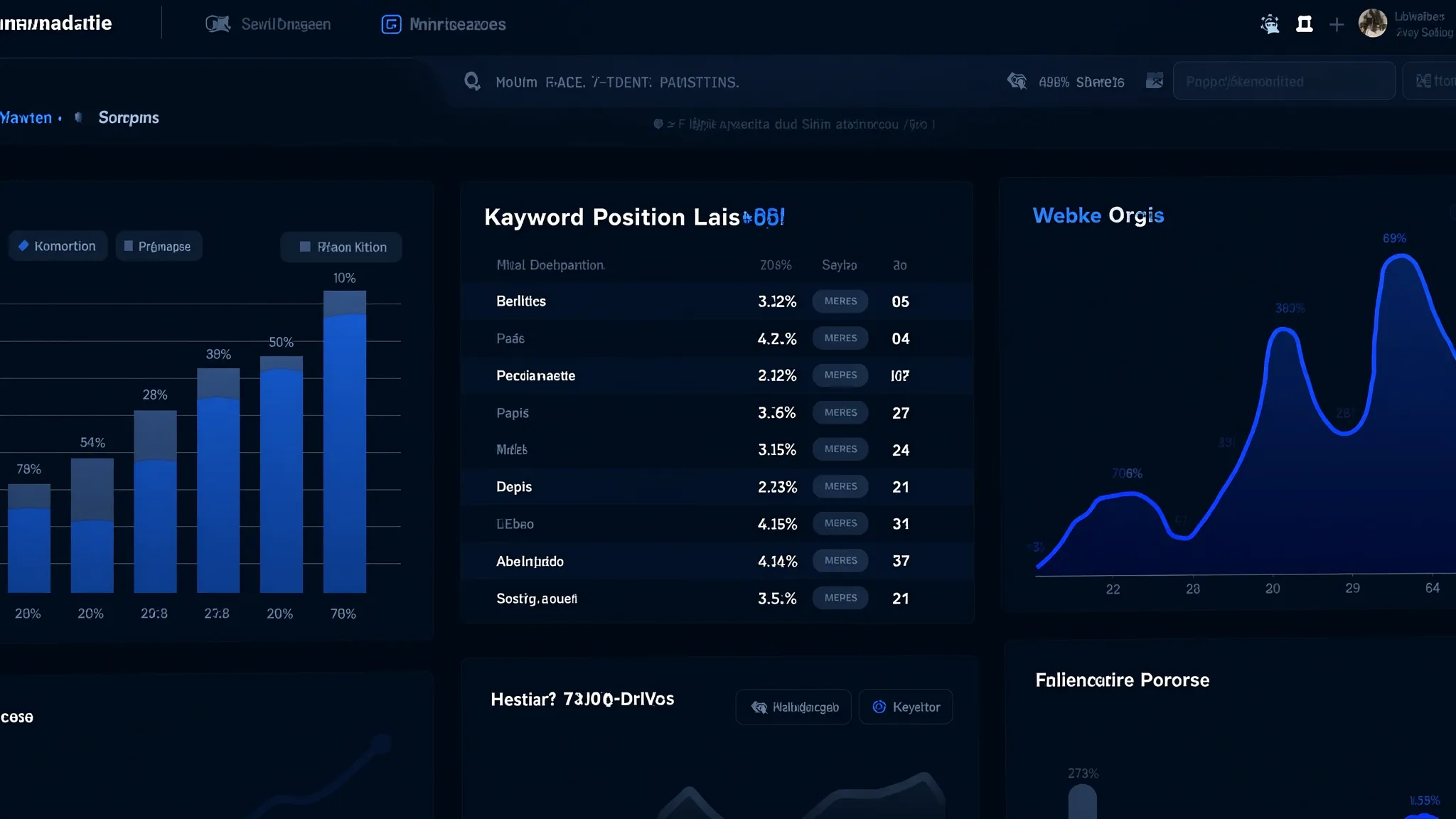
Task: Open the user avatar profile
Action: pos(1372,23)
